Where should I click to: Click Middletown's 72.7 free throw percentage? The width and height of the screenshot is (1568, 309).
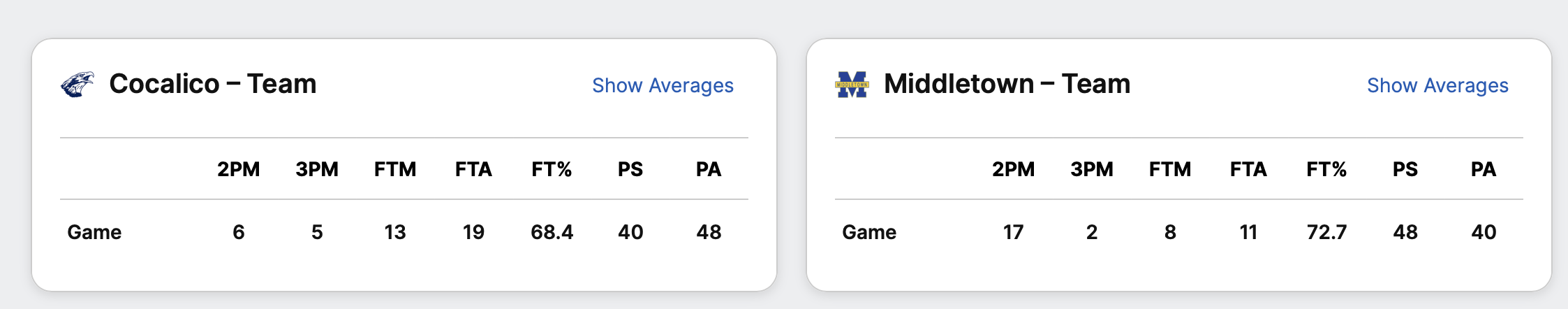click(x=1326, y=232)
